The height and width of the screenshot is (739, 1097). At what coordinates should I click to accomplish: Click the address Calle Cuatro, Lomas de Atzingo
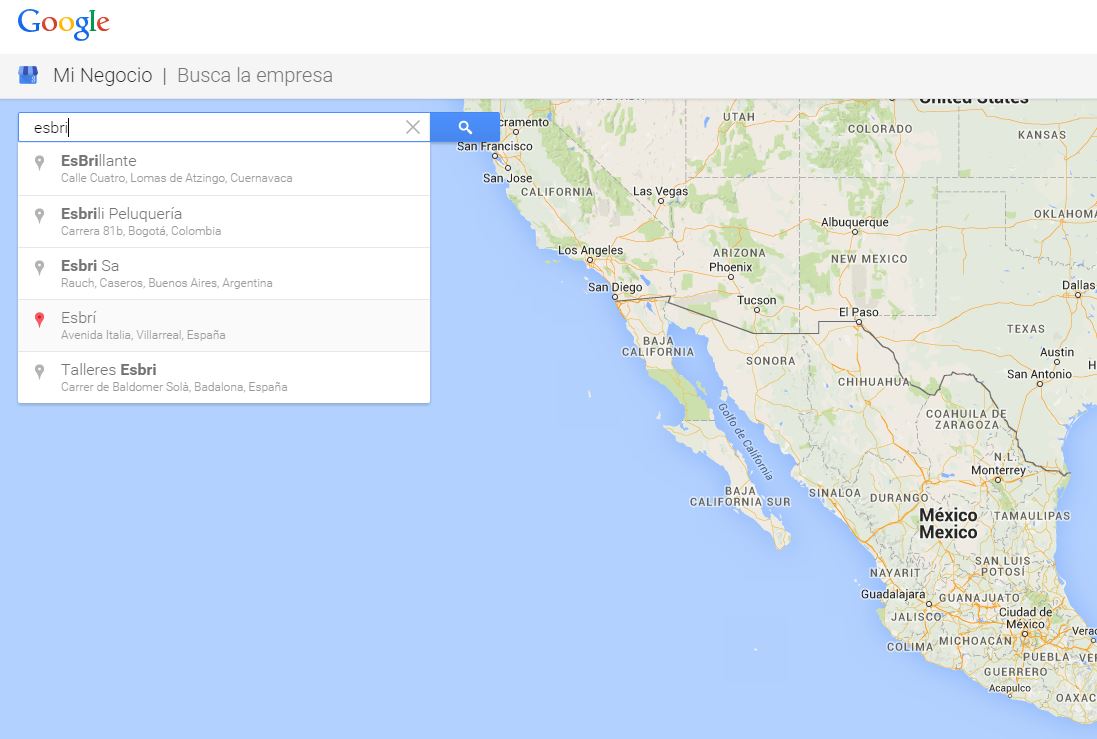click(x=176, y=178)
